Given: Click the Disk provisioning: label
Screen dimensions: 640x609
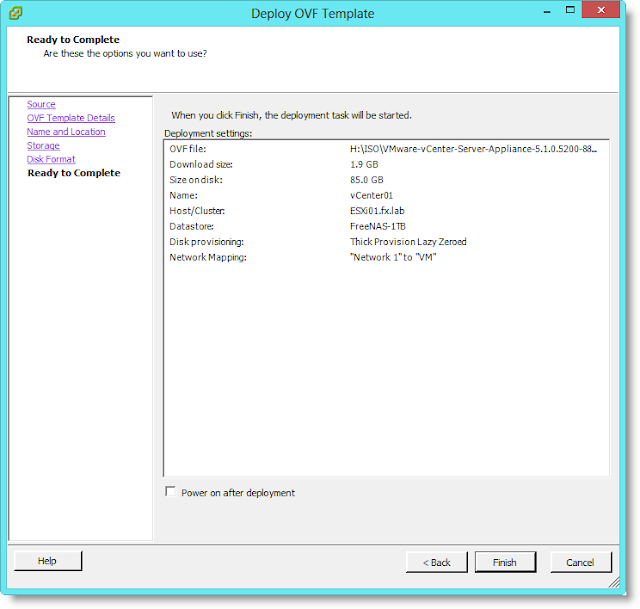Looking at the screenshot, I should 207,242.
